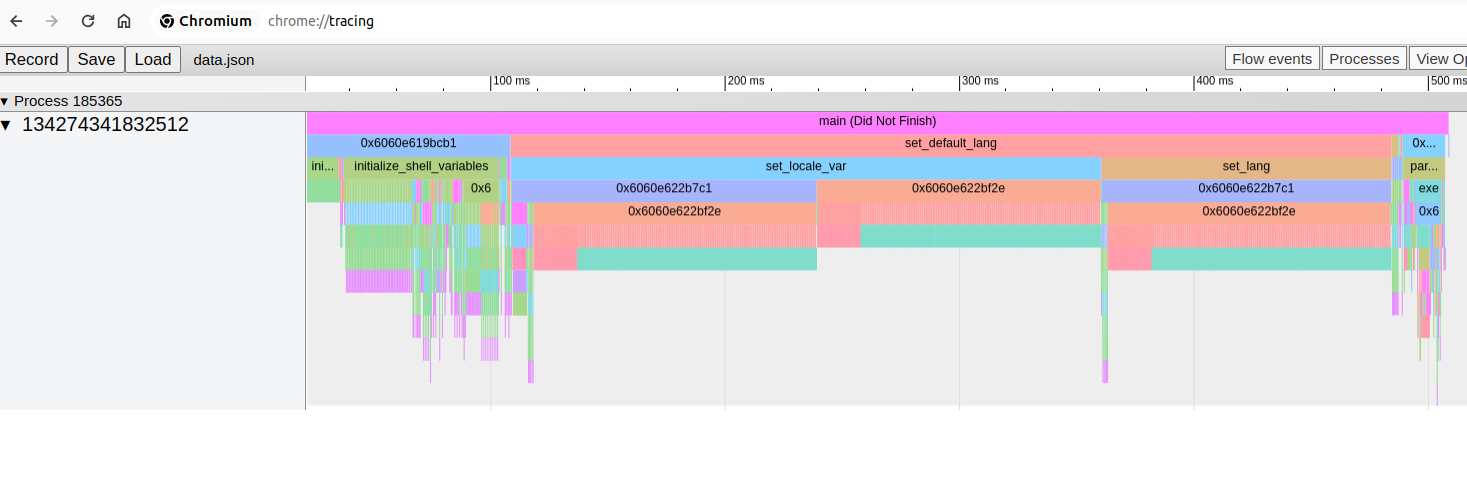Open the Processes dropdown
The height and width of the screenshot is (488, 1467).
click(1363, 59)
